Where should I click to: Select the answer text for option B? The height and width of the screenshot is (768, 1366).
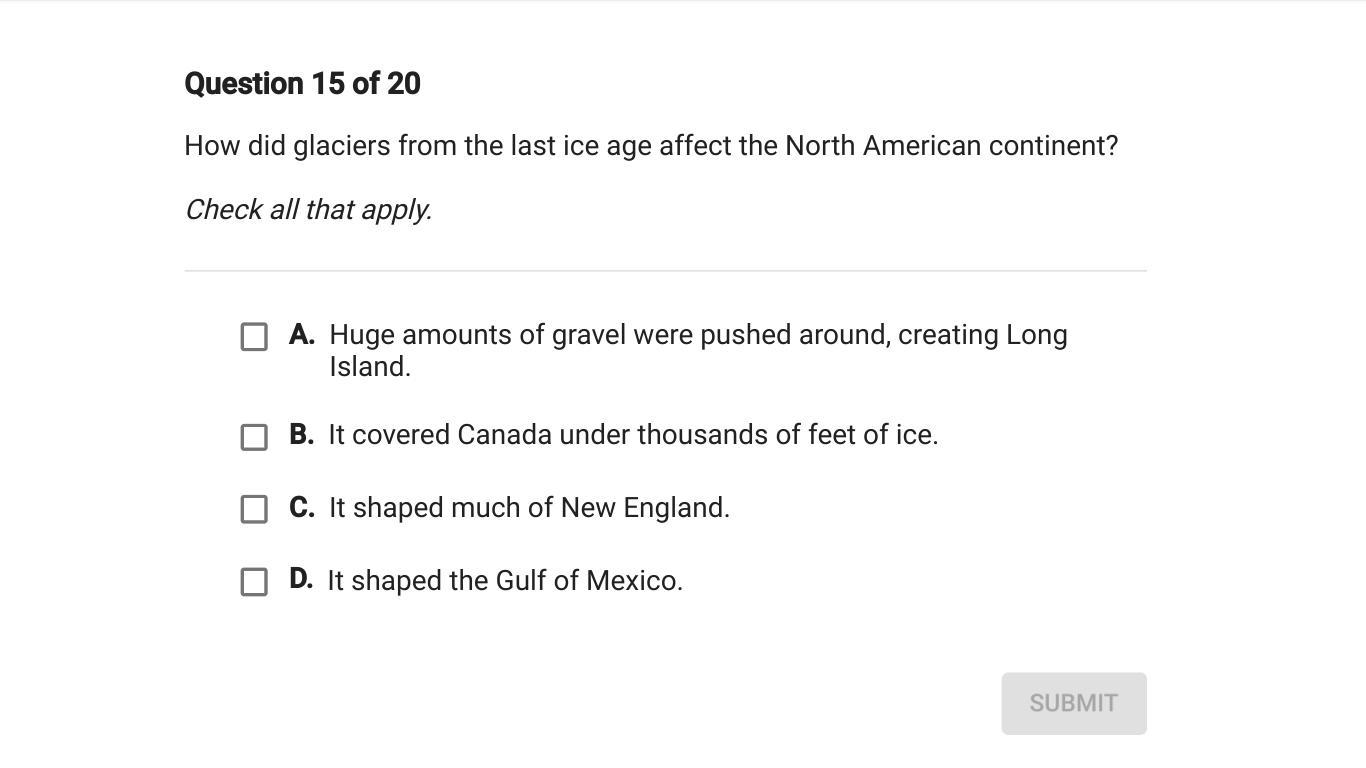[634, 435]
